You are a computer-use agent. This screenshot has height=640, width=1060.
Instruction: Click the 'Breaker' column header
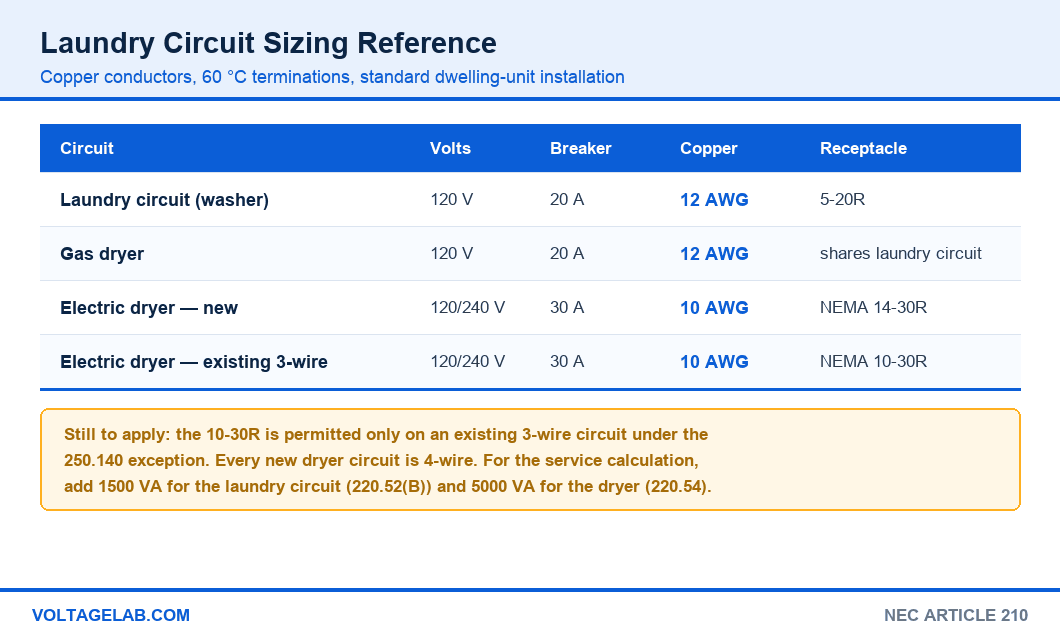(581, 149)
